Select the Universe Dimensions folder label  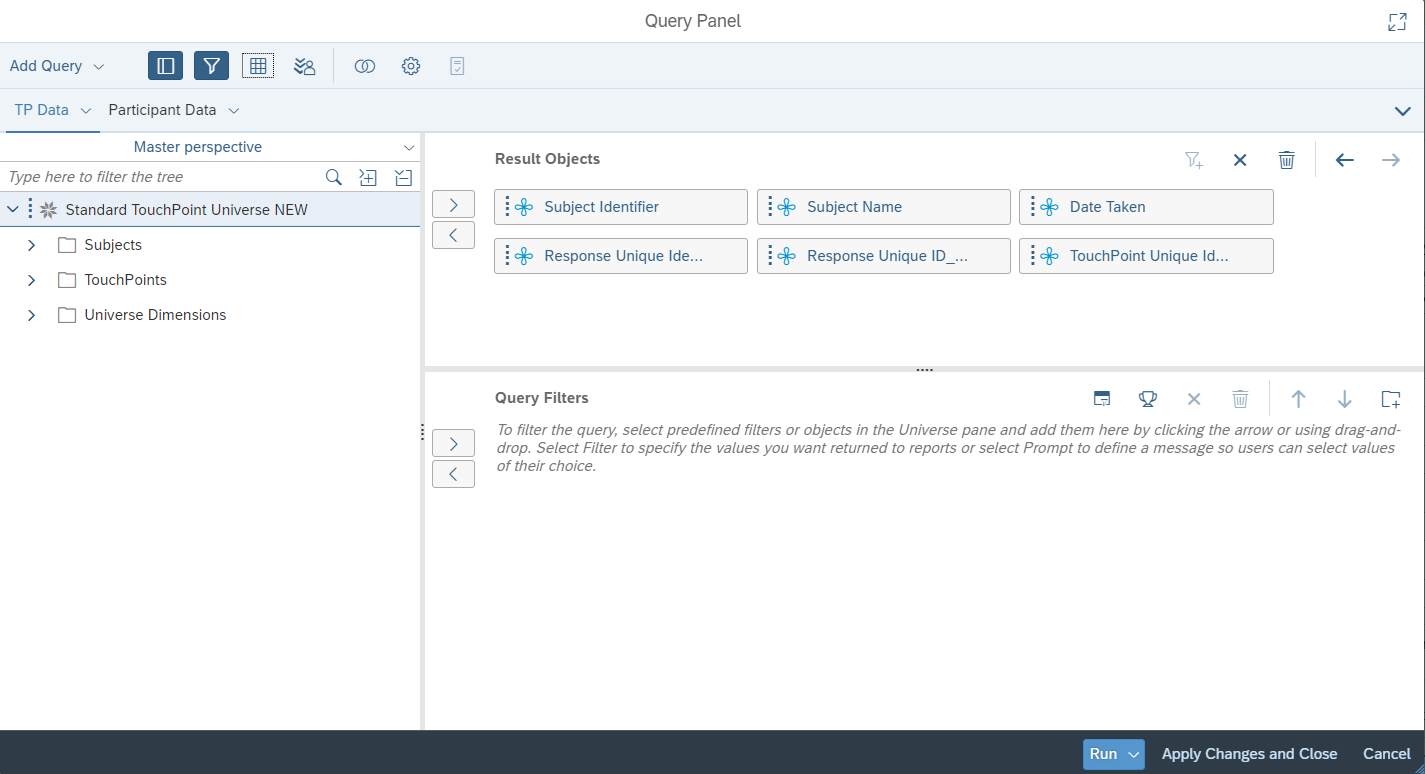[155, 315]
